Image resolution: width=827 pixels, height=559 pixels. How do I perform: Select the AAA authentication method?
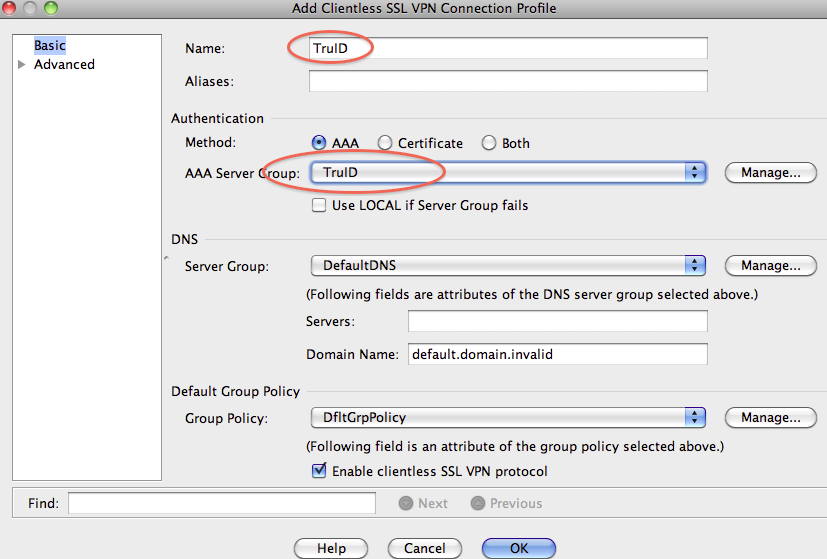coord(320,143)
